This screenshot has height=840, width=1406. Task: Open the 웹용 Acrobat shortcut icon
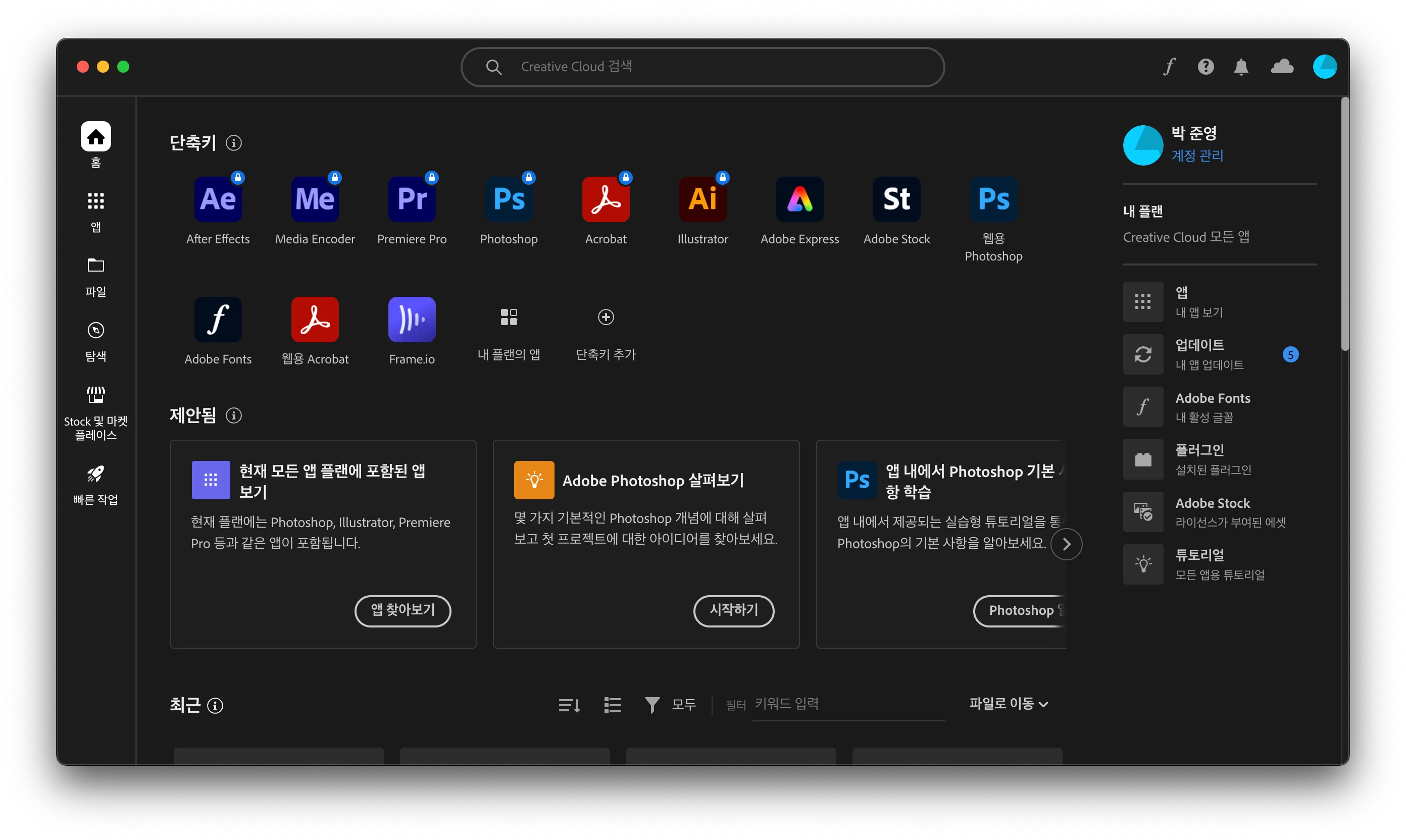tap(315, 319)
